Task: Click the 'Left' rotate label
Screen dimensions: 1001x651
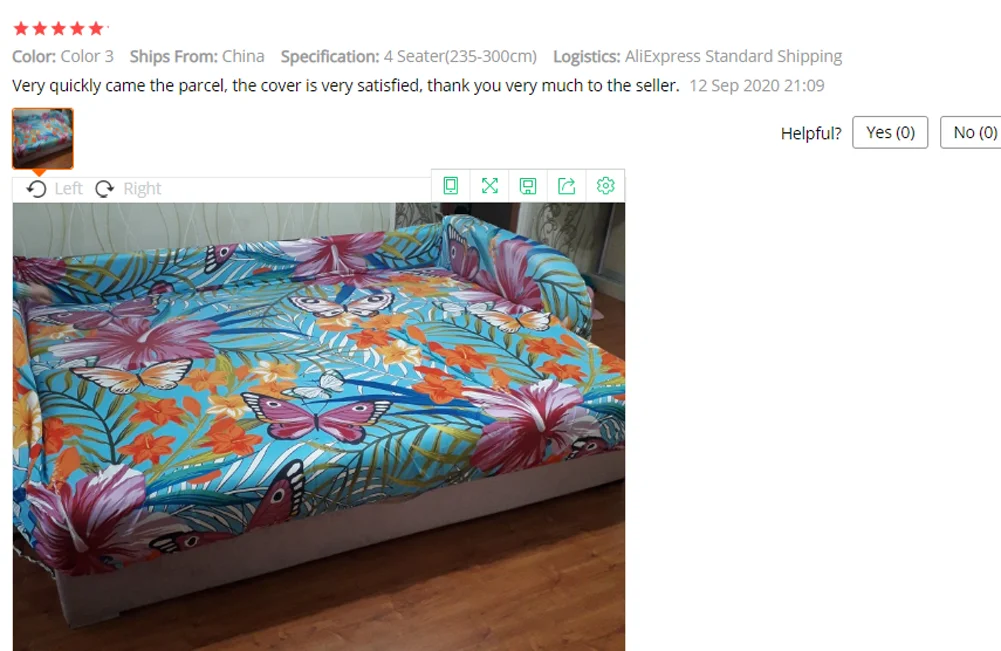Action: [68, 189]
